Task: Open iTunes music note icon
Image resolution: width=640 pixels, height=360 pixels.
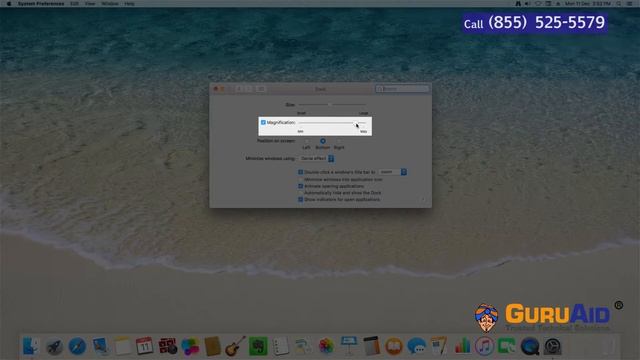Action: pyautogui.click(x=484, y=347)
